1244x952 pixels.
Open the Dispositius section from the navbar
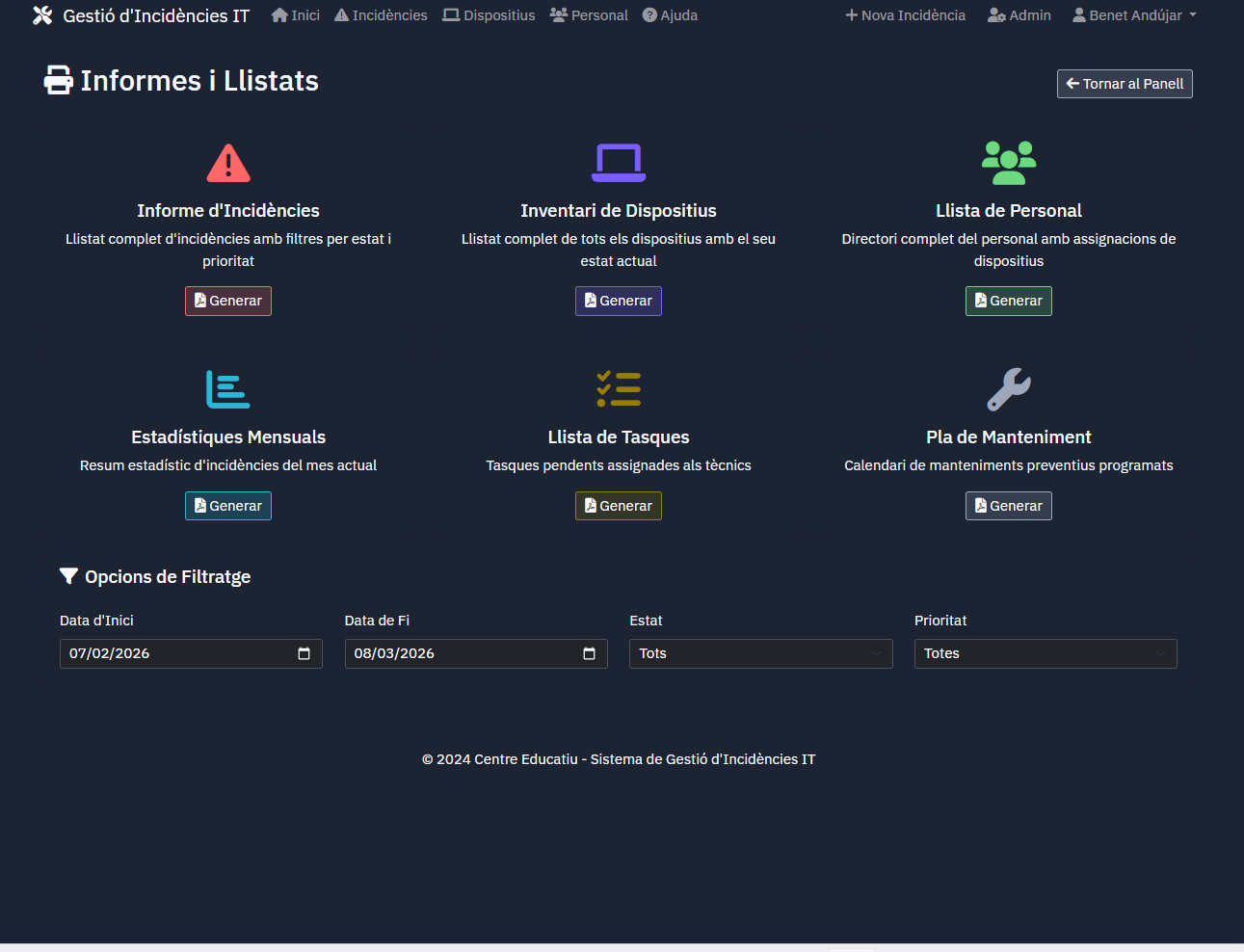489,15
